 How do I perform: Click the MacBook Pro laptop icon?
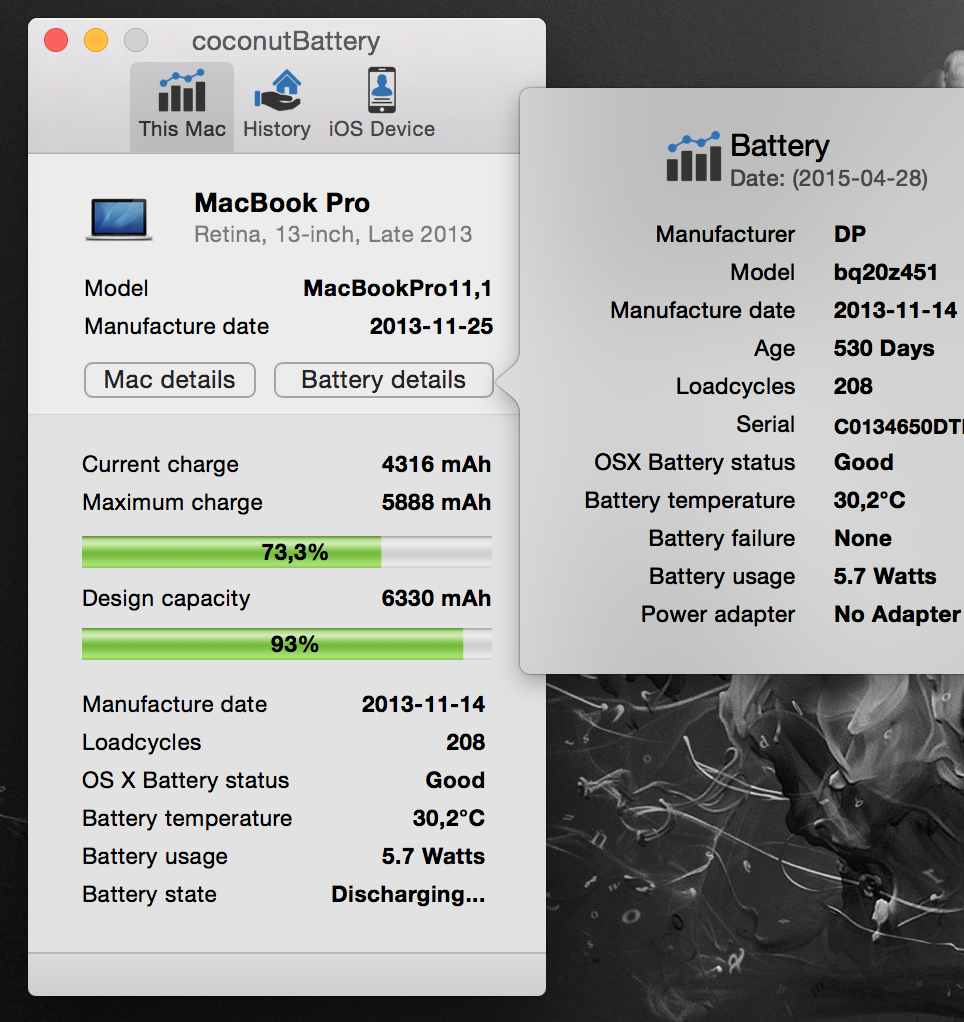coord(119,220)
